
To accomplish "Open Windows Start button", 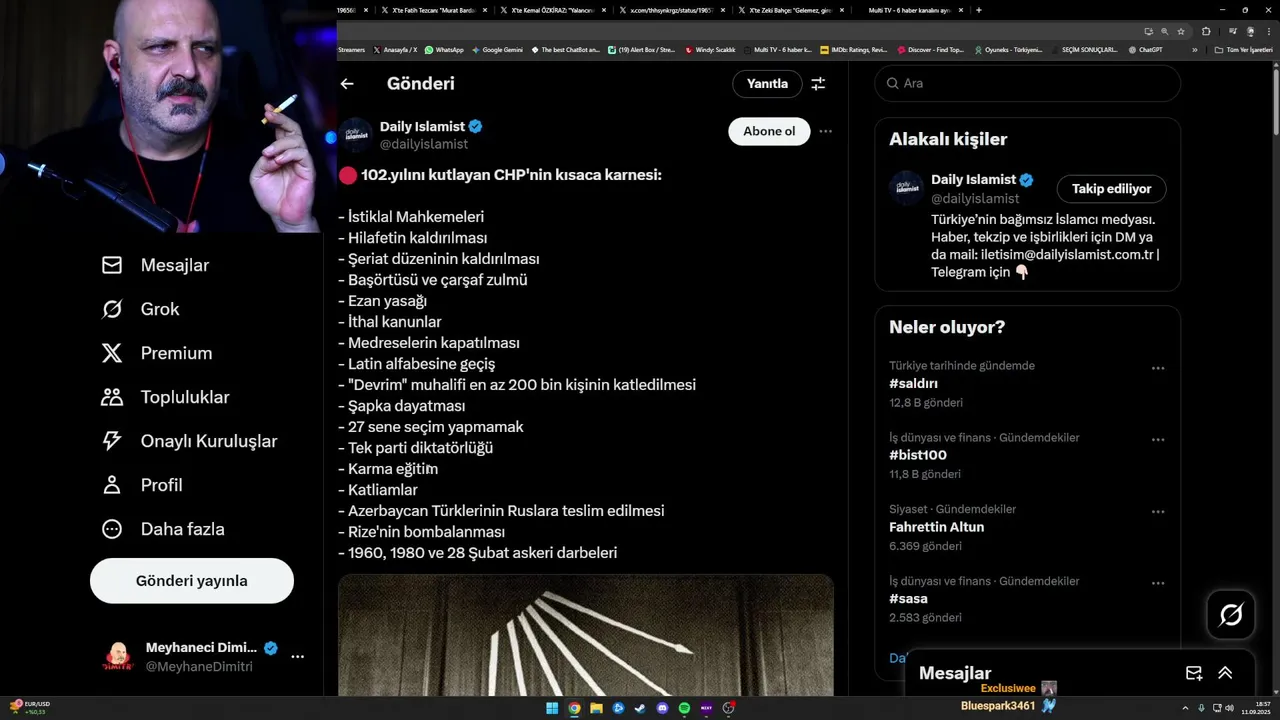I will [552, 708].
